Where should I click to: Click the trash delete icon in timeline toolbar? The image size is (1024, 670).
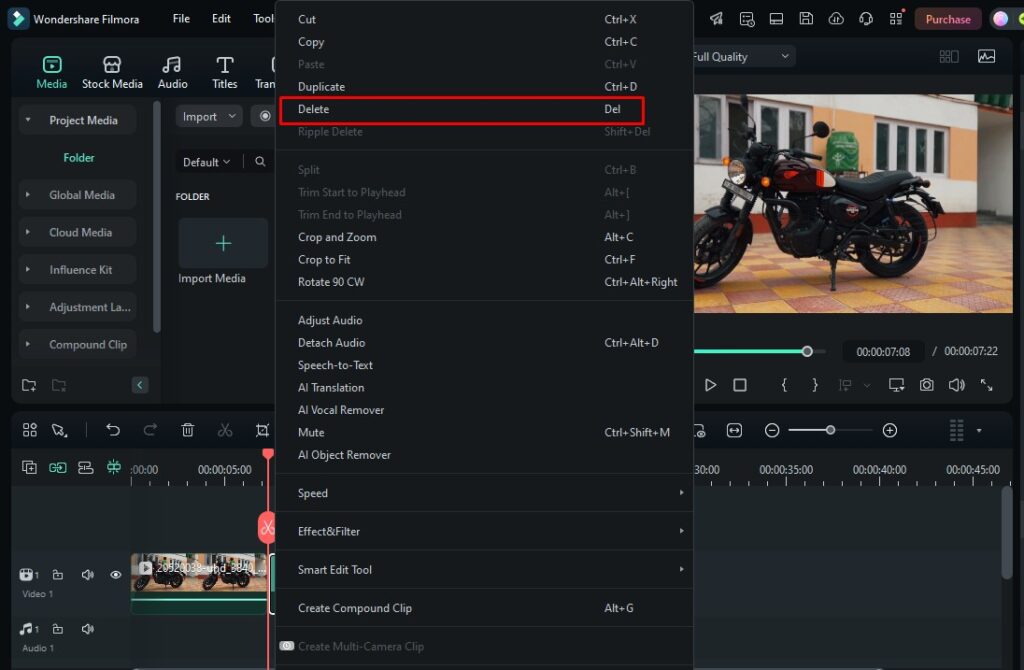pos(187,430)
